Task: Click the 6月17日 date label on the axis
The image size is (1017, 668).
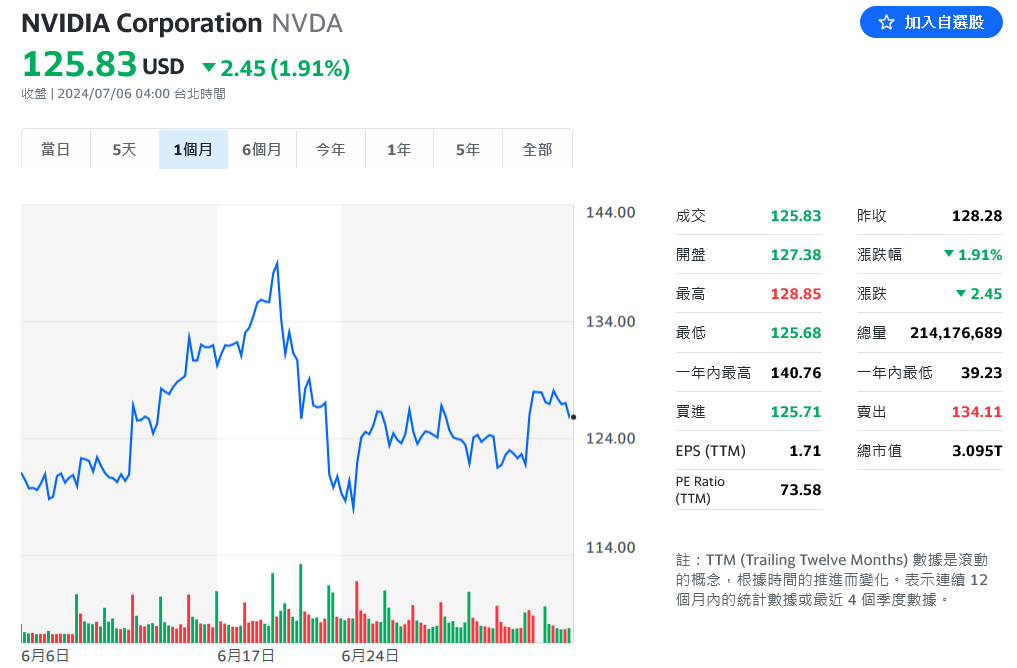Action: tap(246, 656)
